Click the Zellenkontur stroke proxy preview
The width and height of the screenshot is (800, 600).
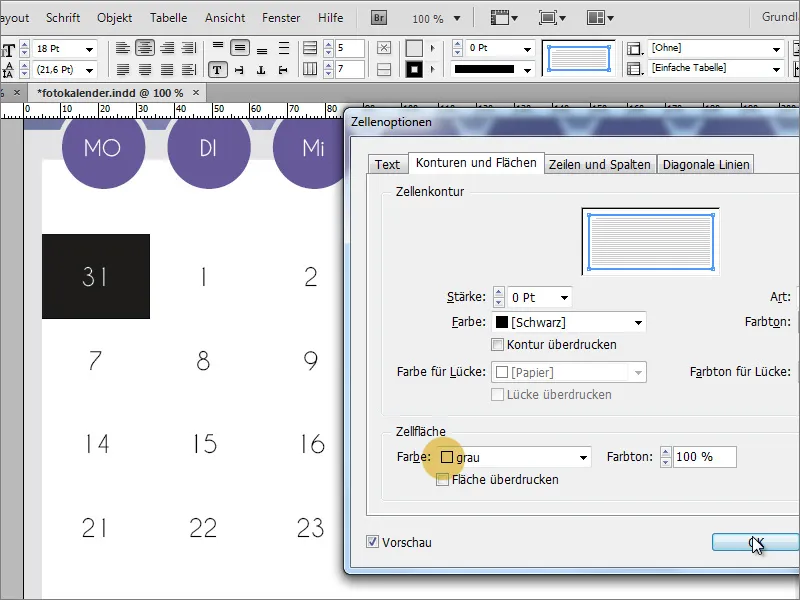coord(651,242)
